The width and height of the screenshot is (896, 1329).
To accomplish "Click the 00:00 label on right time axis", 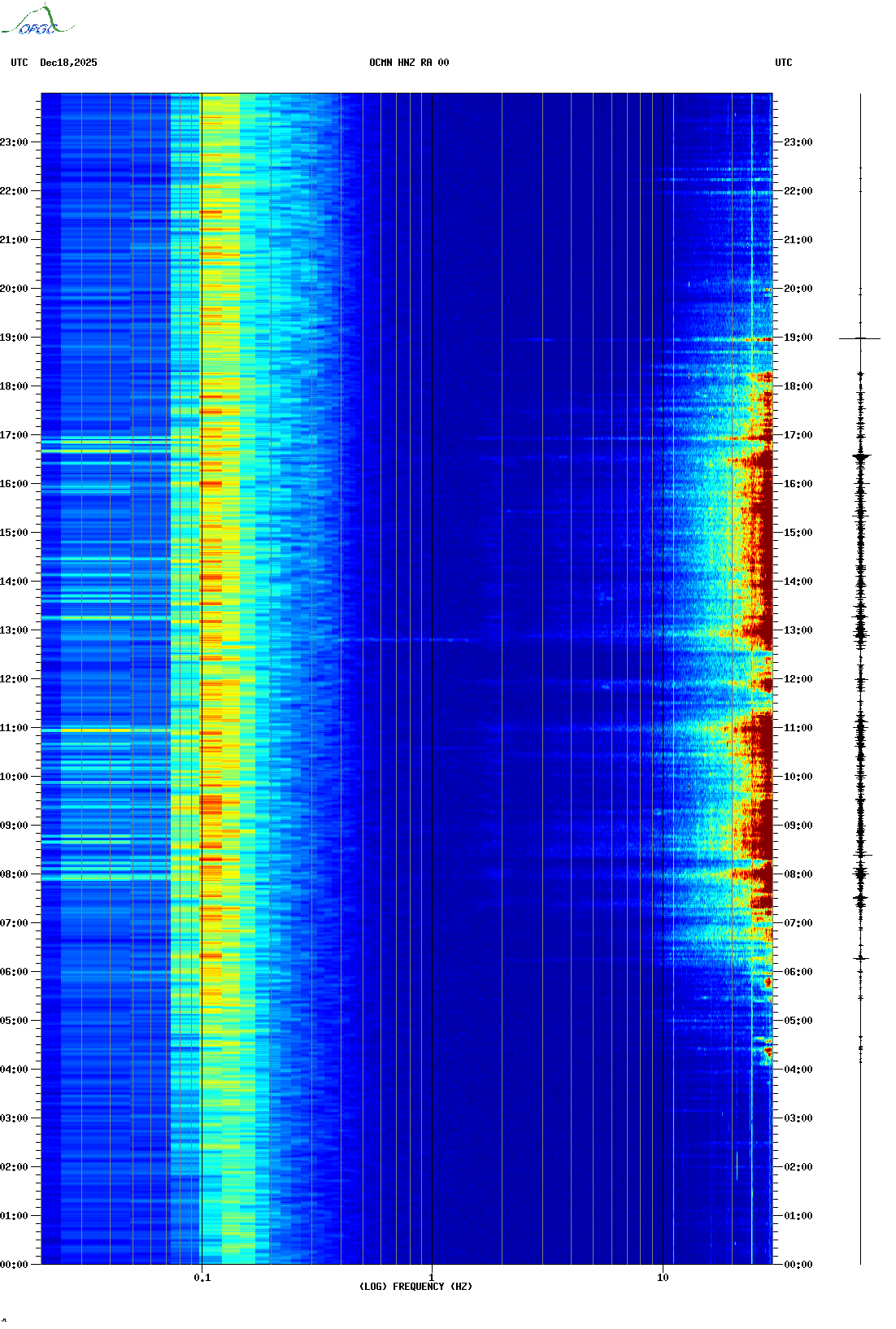I will (x=798, y=1265).
